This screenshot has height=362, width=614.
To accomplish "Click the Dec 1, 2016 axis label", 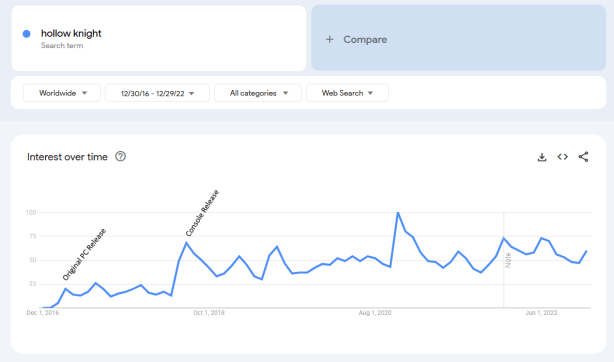I will click(x=43, y=313).
